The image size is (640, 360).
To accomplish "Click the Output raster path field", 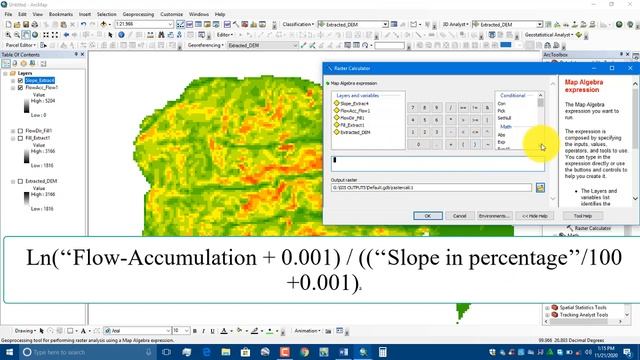I will (x=431, y=188).
